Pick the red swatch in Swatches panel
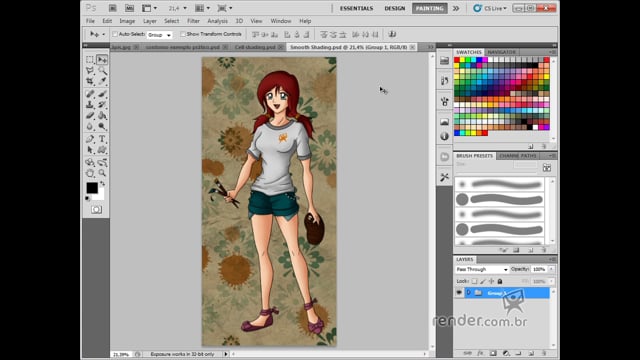This screenshot has height=360, width=640. tap(457, 60)
